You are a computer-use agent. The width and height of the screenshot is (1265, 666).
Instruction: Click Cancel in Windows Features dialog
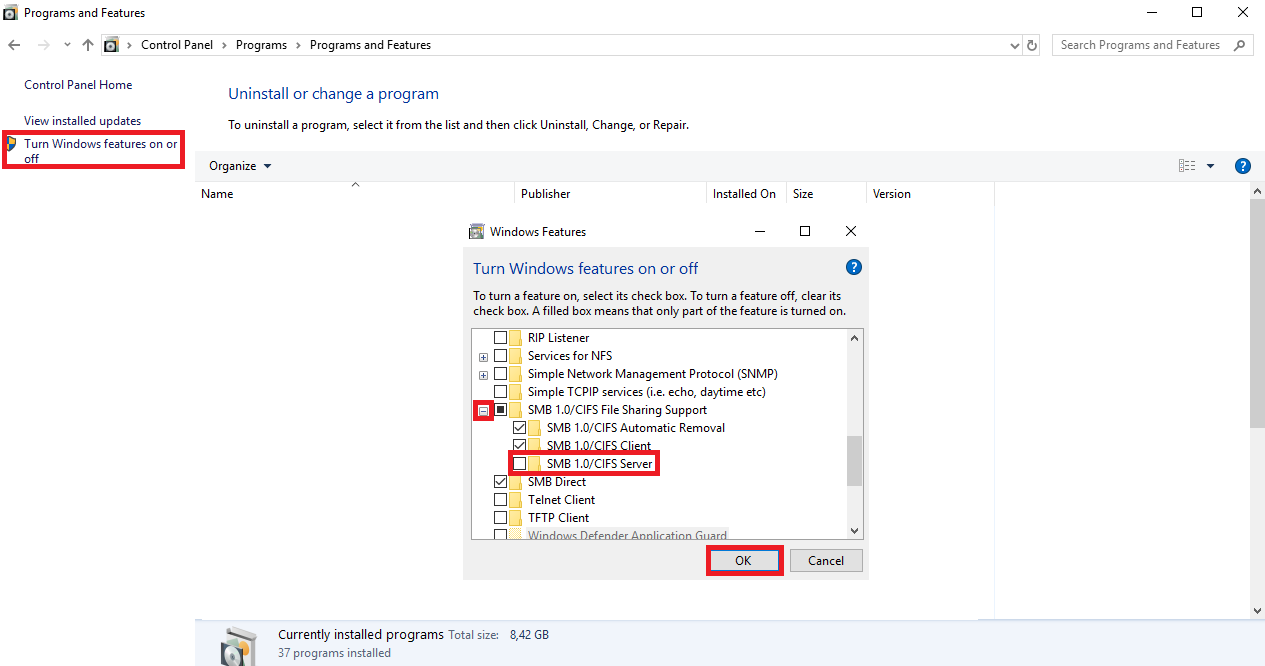pos(826,561)
